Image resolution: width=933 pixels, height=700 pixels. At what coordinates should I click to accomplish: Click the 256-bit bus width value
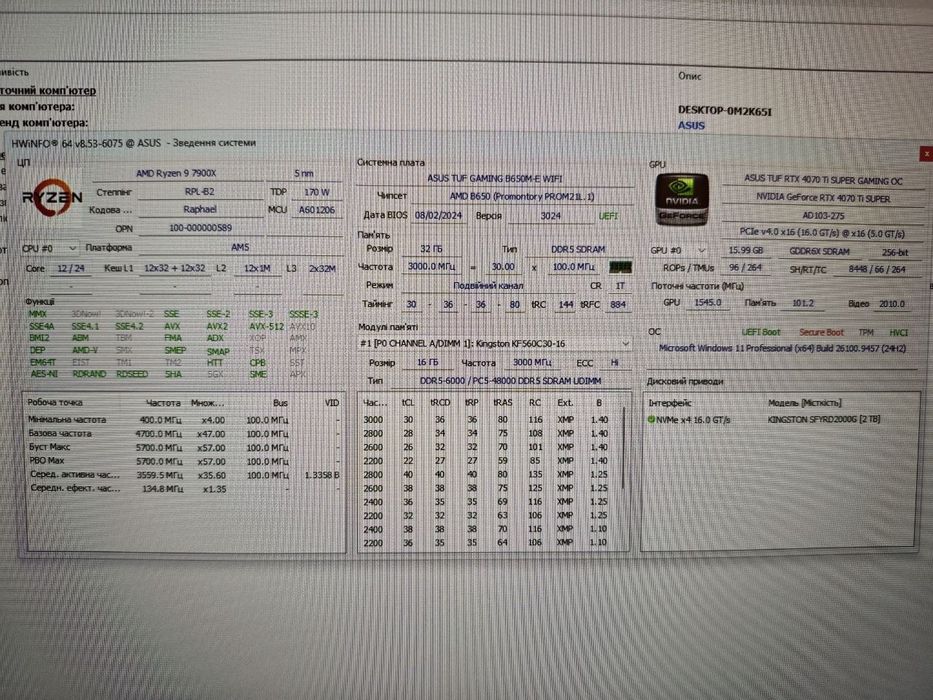pyautogui.click(x=895, y=252)
